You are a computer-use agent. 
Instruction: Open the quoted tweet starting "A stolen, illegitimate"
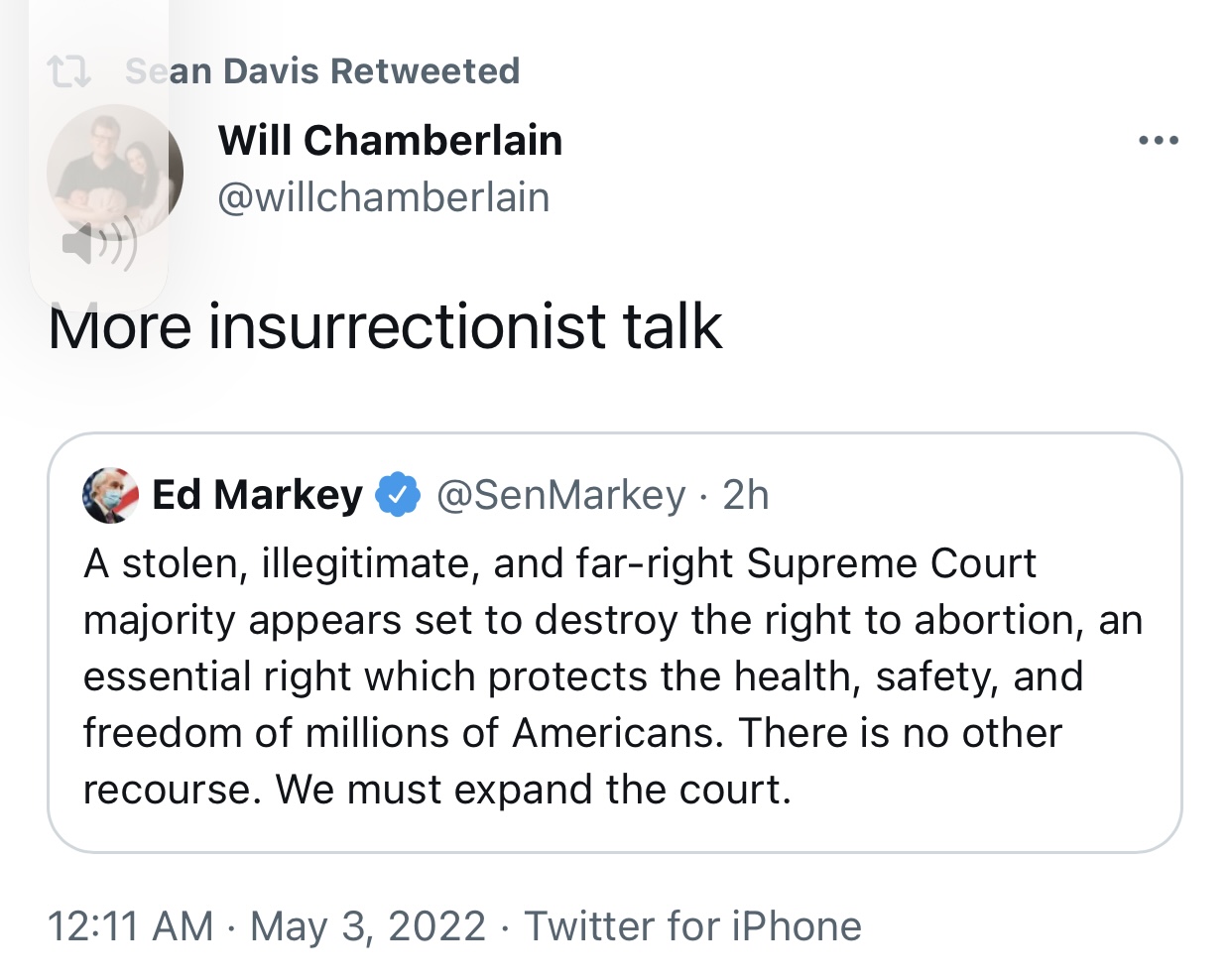pyautogui.click(x=613, y=645)
